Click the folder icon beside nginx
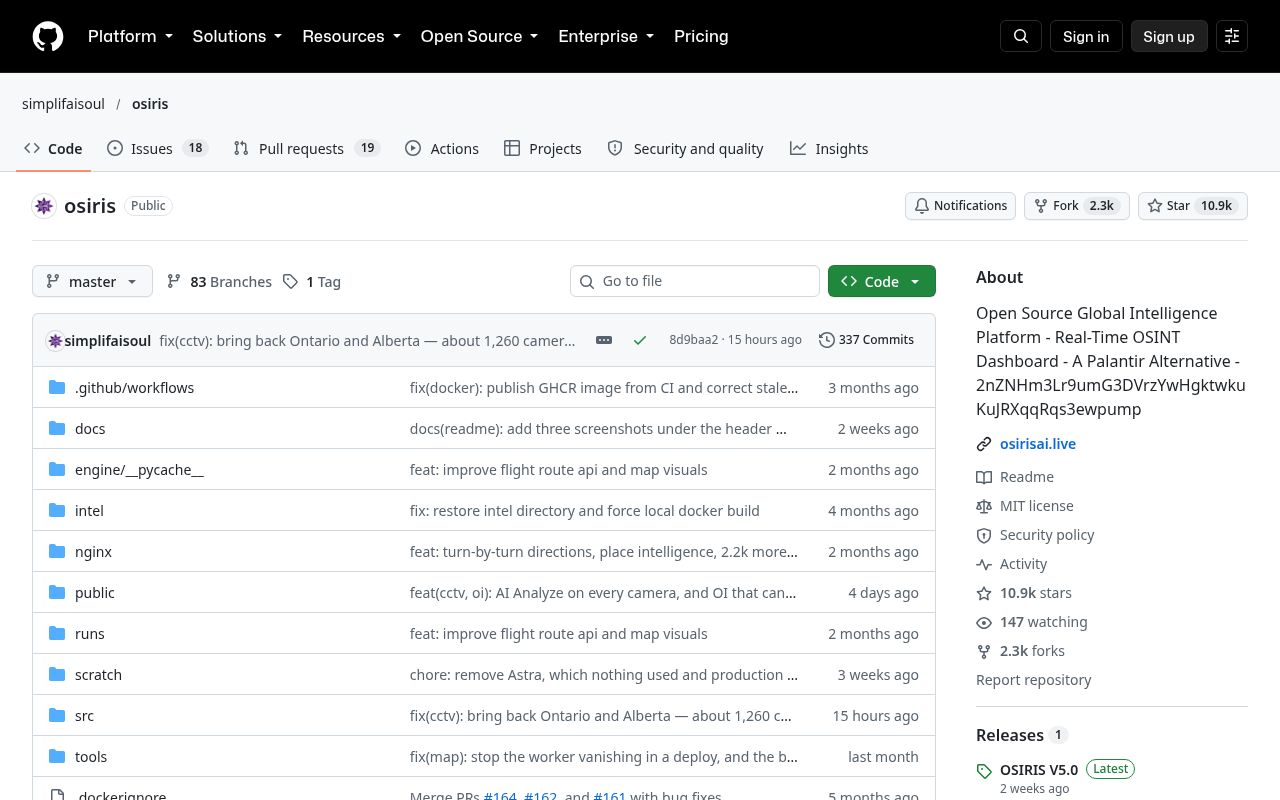Viewport: 1280px width, 800px height. tap(57, 551)
